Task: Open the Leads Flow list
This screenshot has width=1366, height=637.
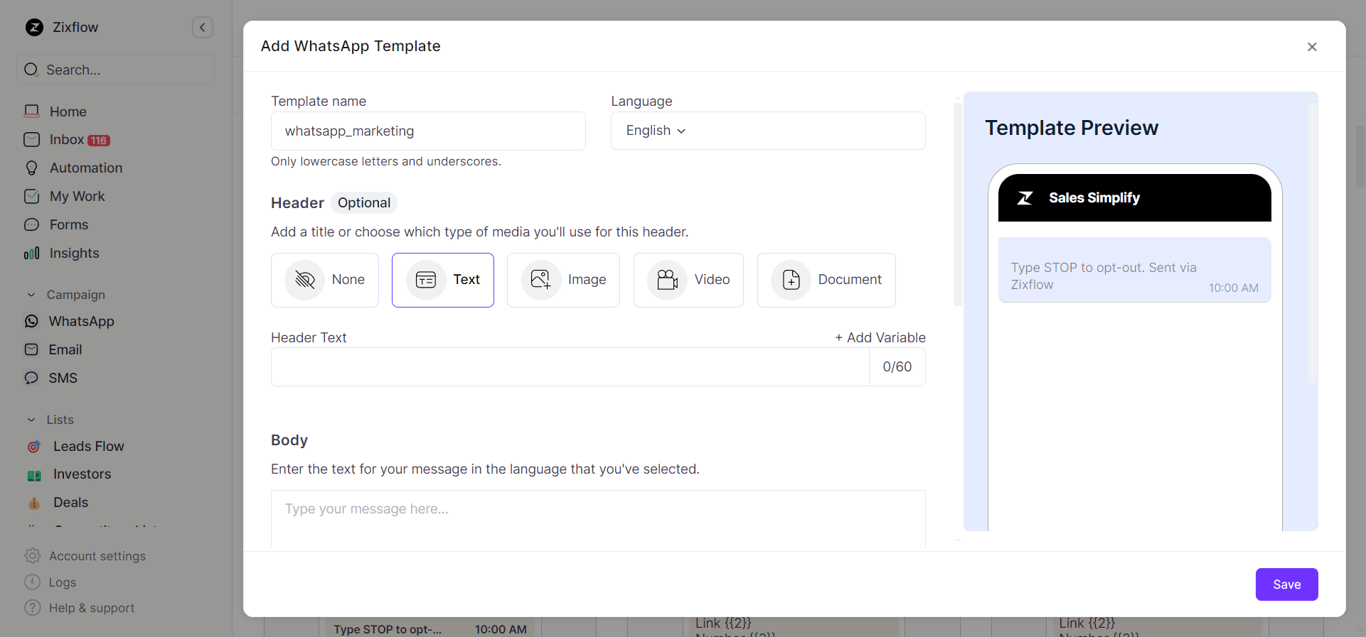Action: pos(86,446)
